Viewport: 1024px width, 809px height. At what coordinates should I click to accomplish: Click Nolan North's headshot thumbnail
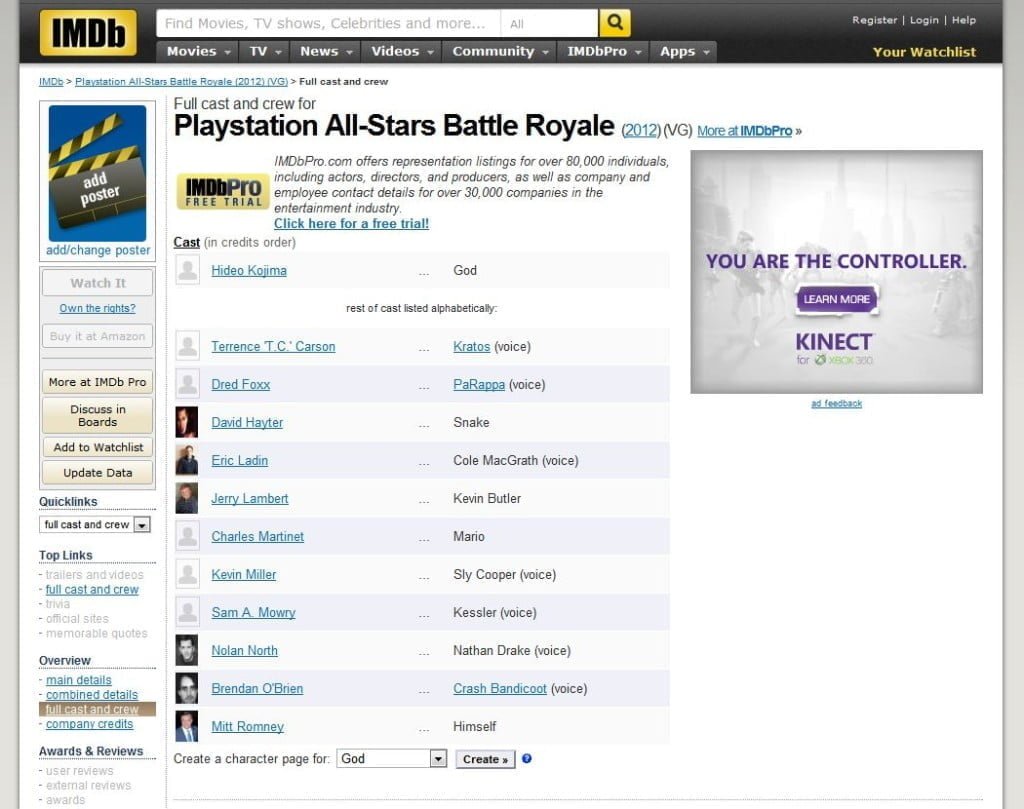tap(187, 650)
